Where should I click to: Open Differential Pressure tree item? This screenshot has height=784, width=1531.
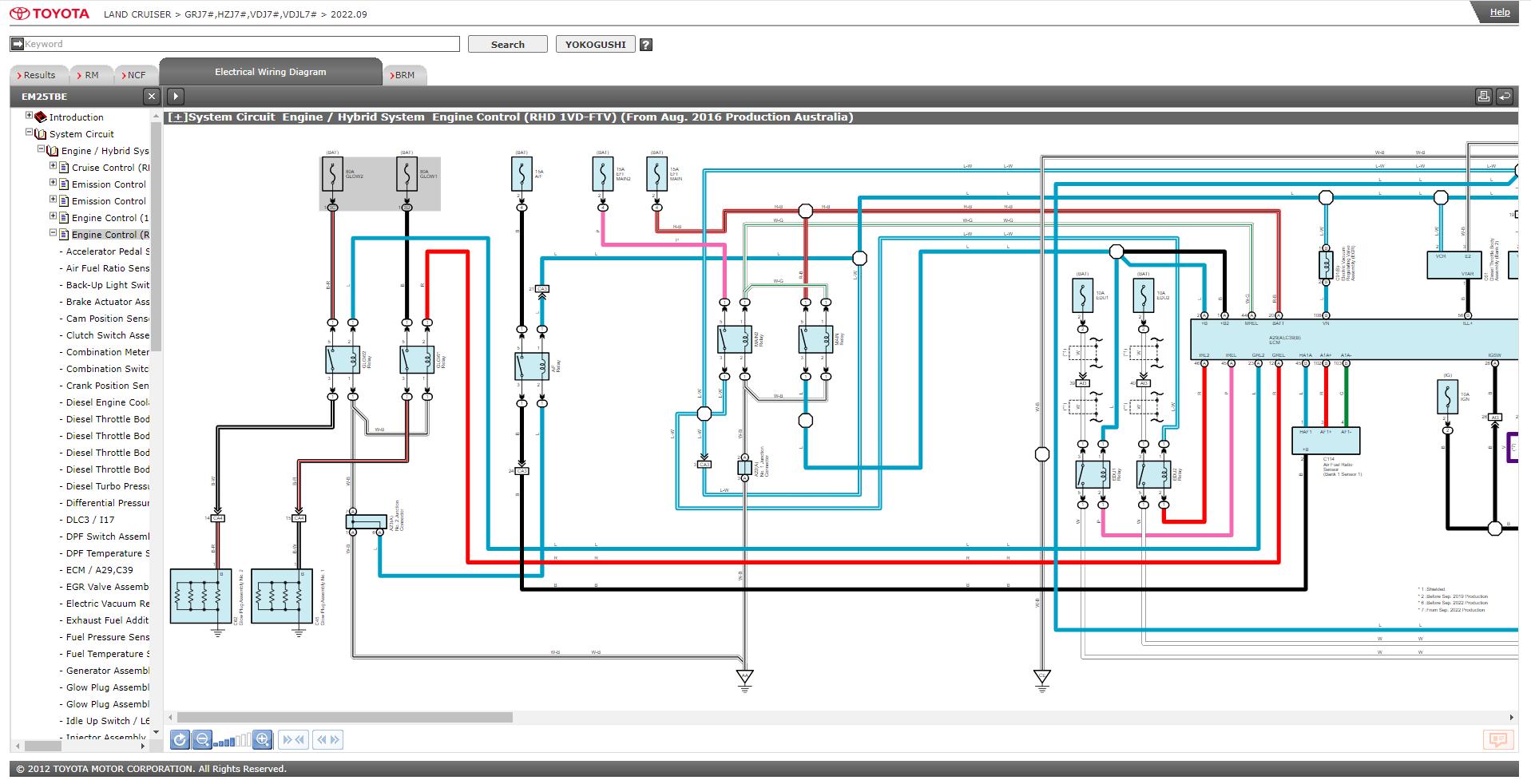coord(108,503)
